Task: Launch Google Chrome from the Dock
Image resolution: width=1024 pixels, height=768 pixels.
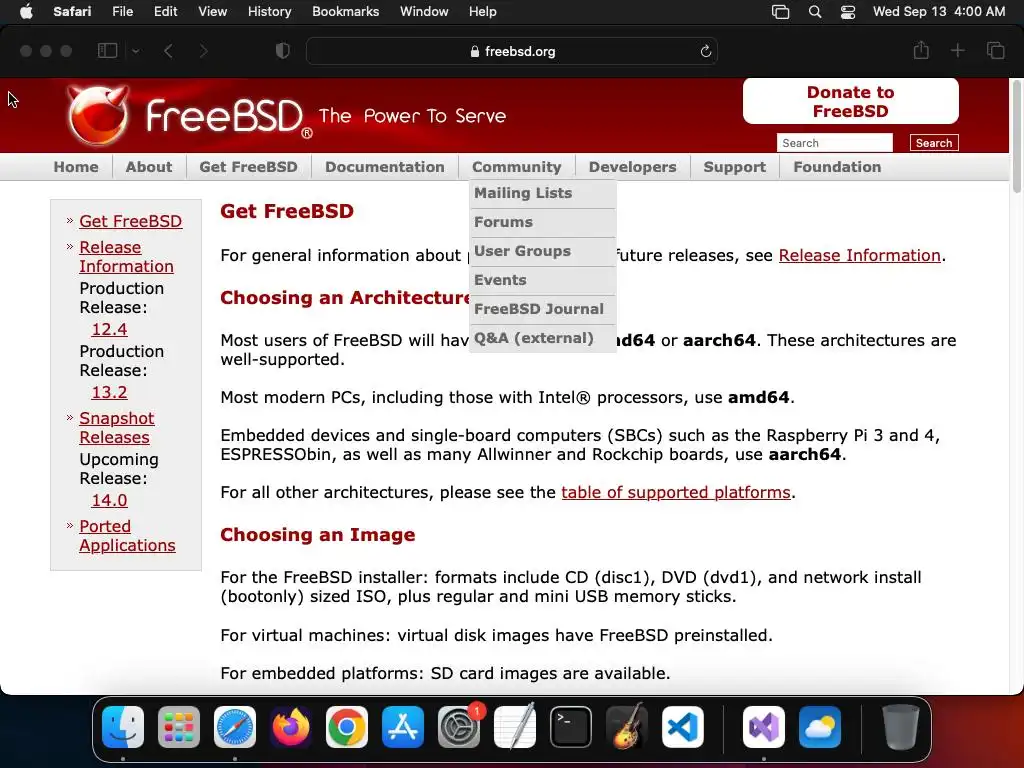Action: click(347, 727)
